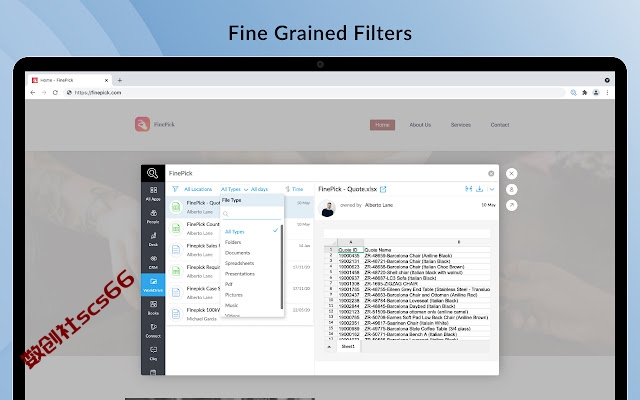This screenshot has height=400, width=640.
Task: Open the All days filter
Action: point(260,189)
